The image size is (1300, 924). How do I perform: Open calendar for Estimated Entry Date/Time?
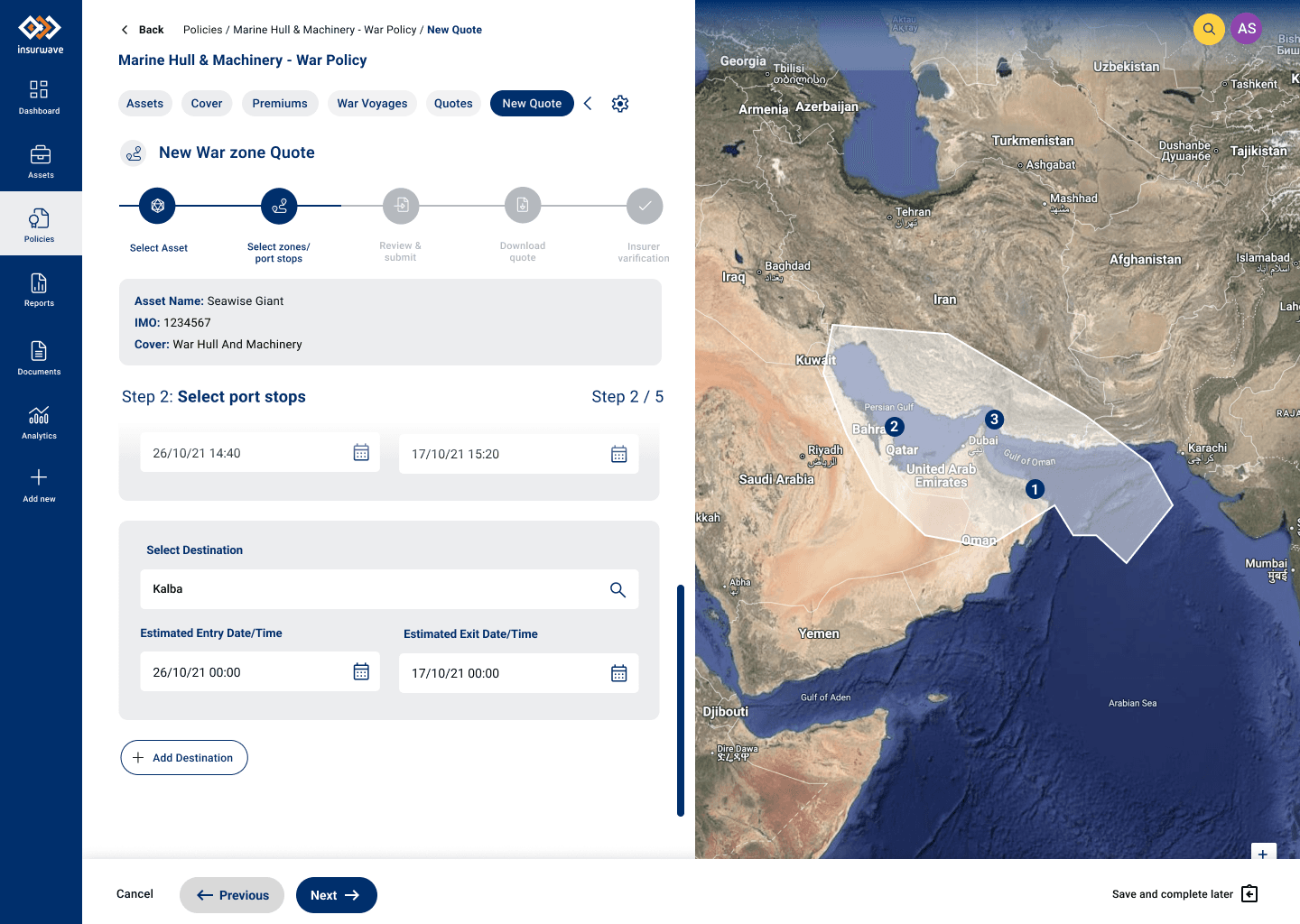(x=361, y=672)
